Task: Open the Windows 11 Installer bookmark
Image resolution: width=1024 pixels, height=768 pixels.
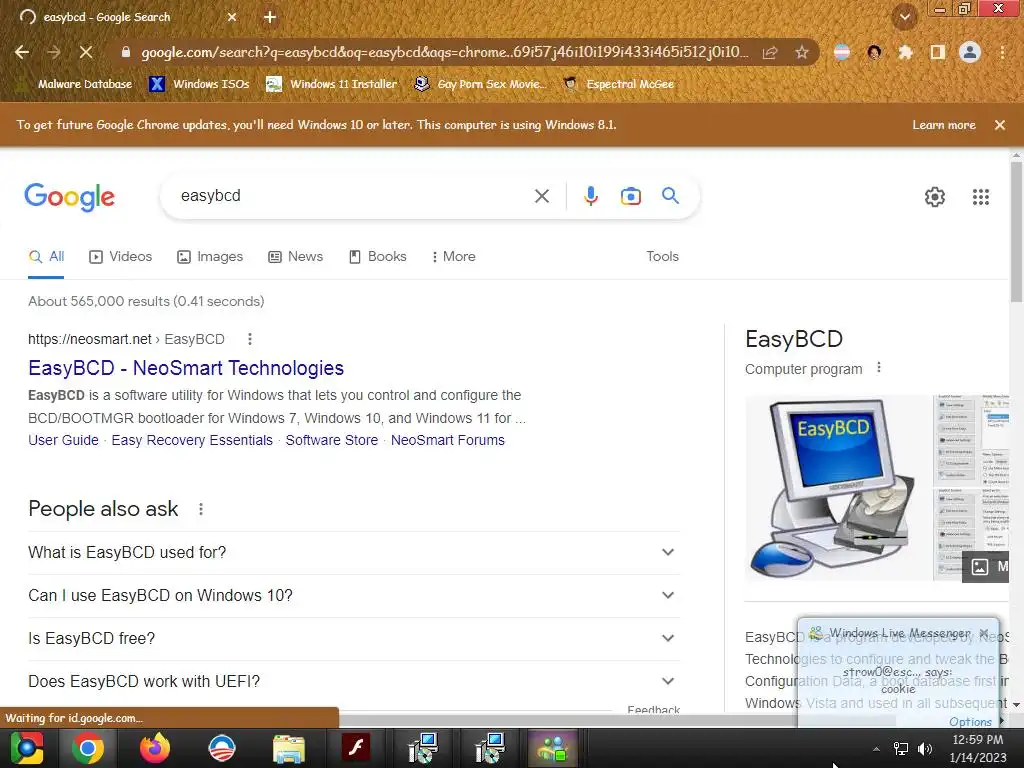Action: (332, 84)
